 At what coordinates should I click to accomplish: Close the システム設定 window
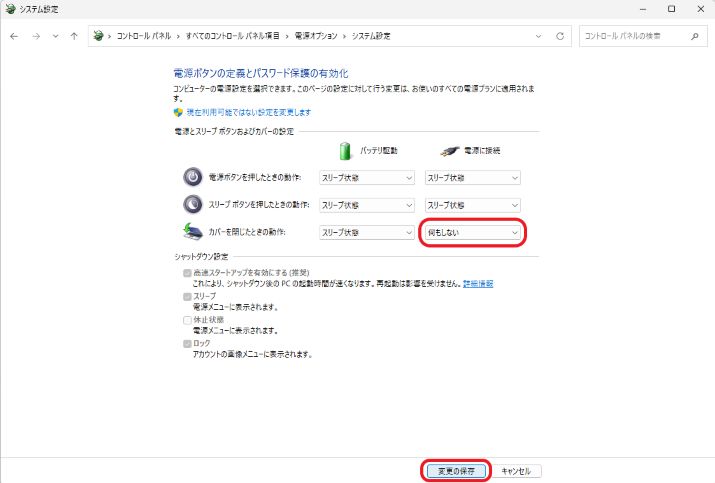(701, 9)
